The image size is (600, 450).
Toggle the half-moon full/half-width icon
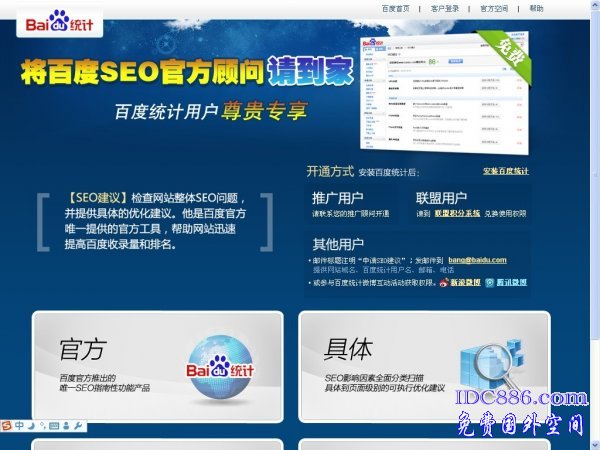[30, 426]
